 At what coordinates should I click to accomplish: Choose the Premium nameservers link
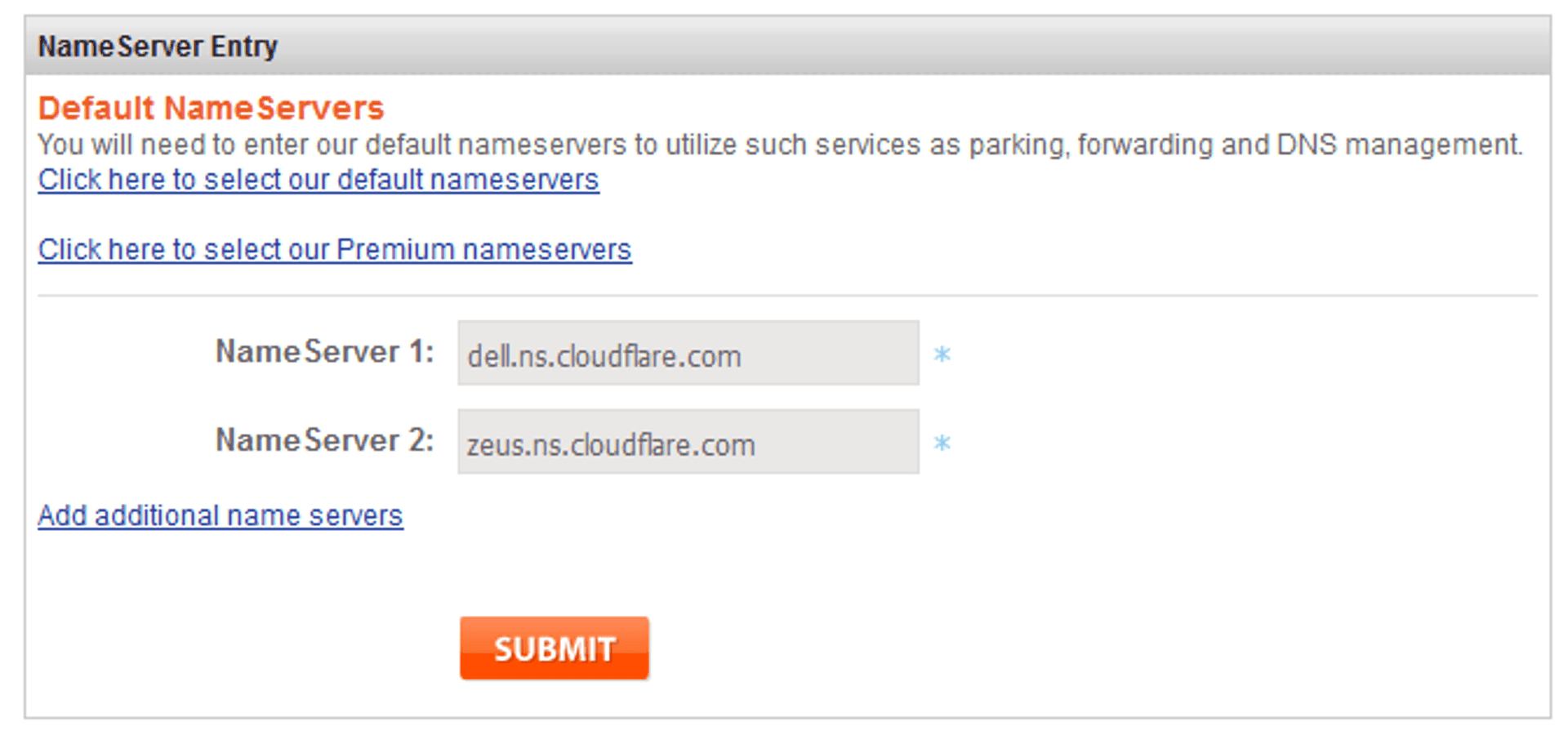click(335, 250)
